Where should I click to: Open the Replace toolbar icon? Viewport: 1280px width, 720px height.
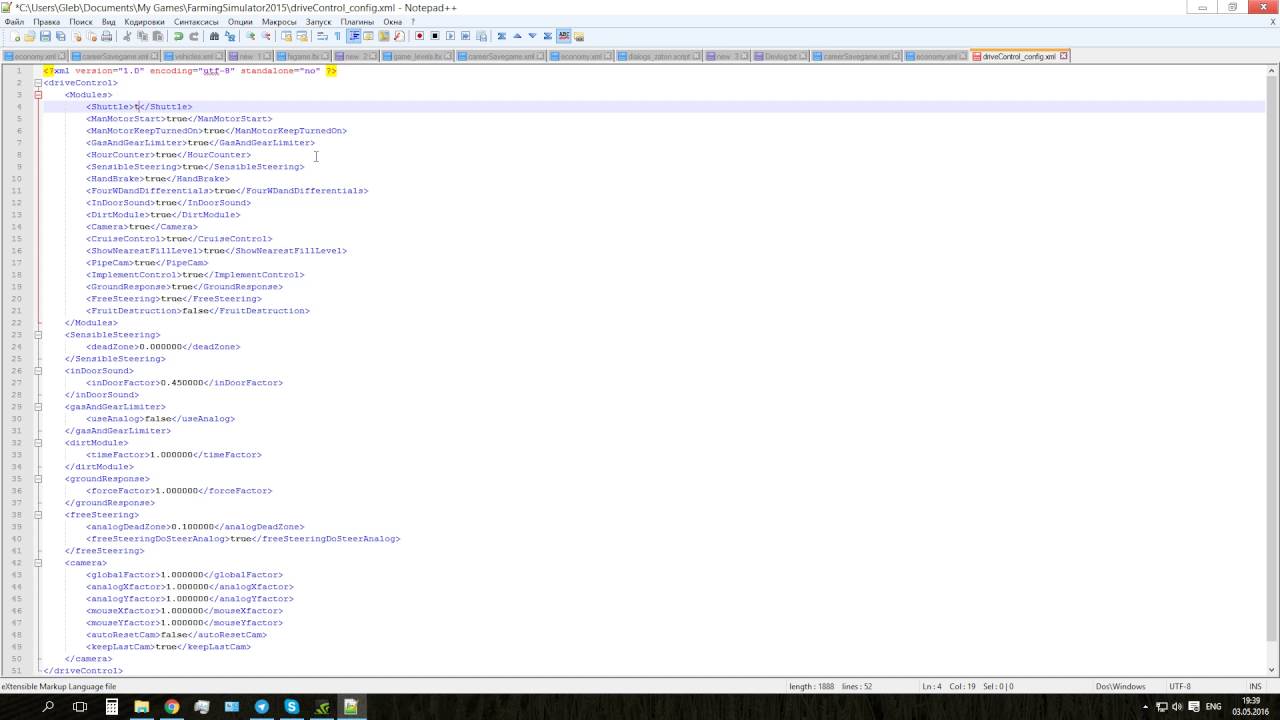coord(229,36)
